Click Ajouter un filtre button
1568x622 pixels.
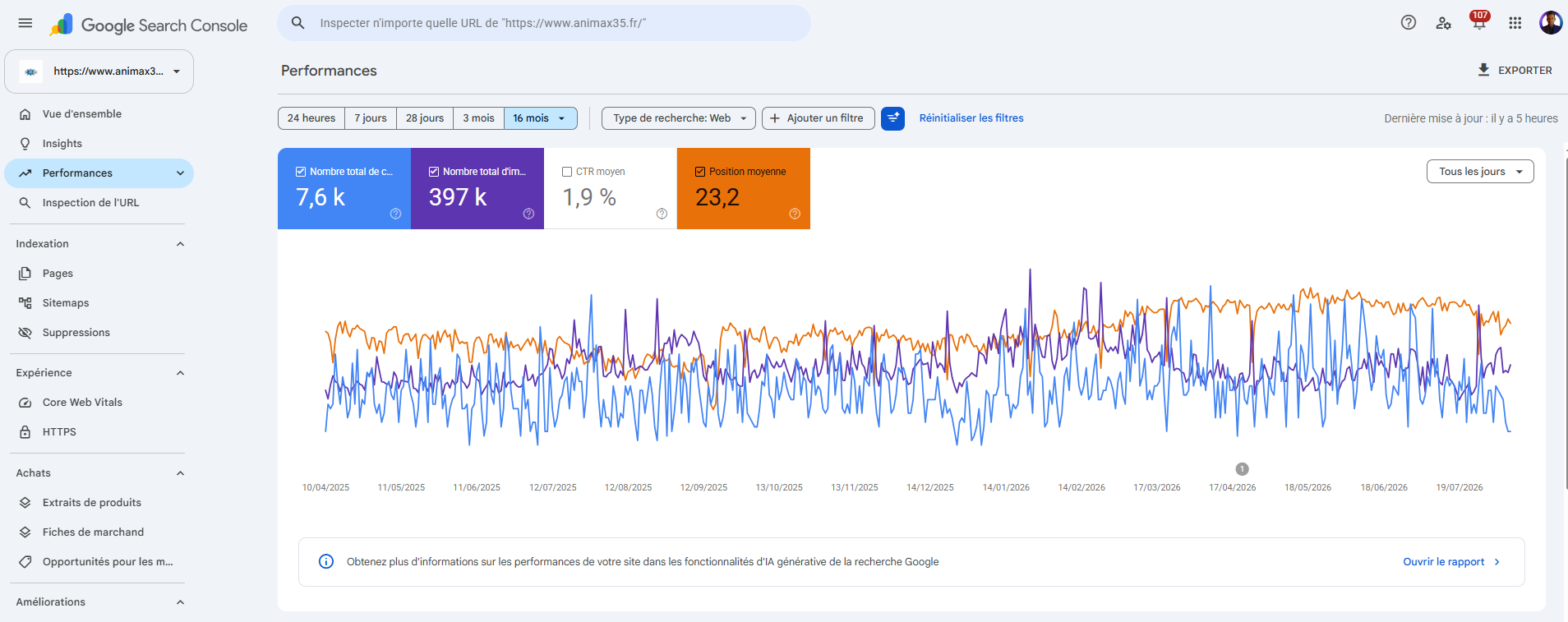click(818, 118)
